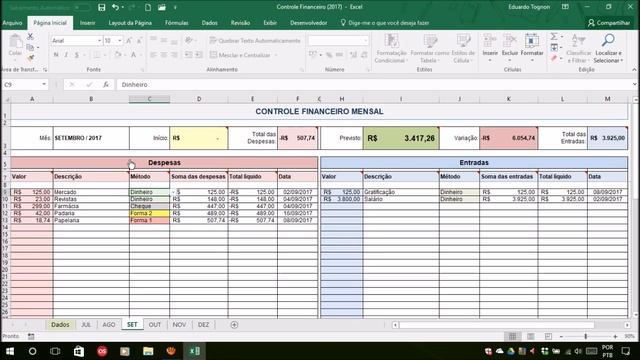Click the insert function fx icon
Viewport: 640px width, 360px height.
coord(106,84)
